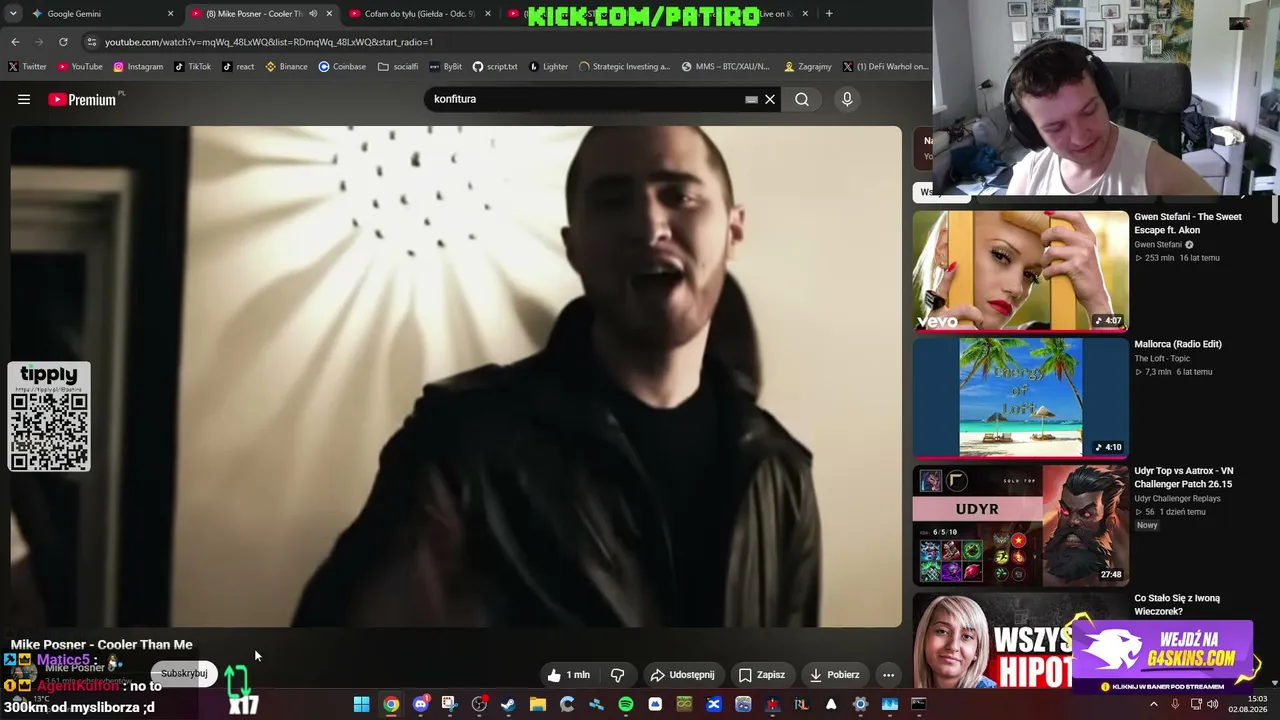Like the video with 1 mln likes

pos(568,675)
